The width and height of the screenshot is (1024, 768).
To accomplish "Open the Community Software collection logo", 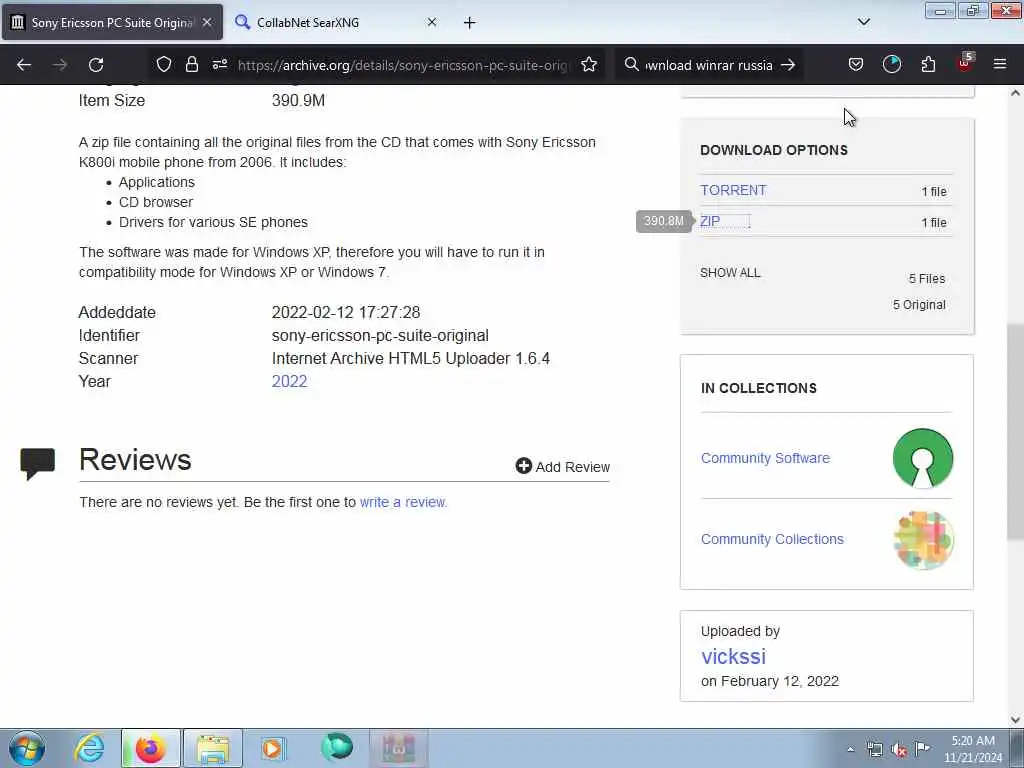I will [x=922, y=458].
